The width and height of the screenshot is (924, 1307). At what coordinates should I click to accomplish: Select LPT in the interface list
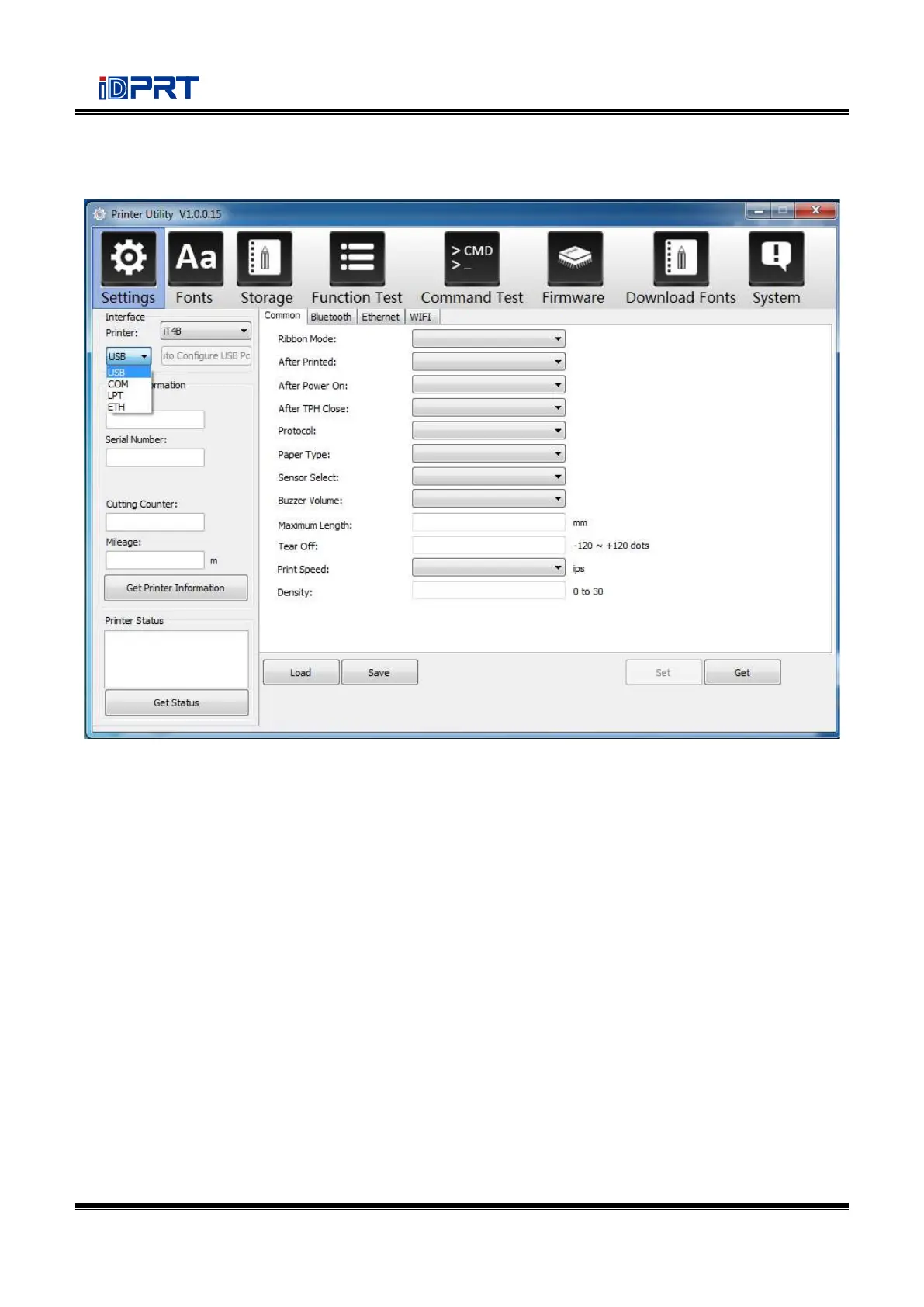pyautogui.click(x=128, y=396)
